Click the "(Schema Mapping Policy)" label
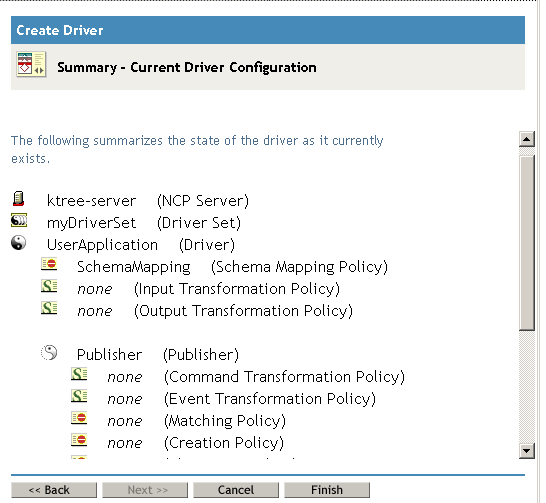The width and height of the screenshot is (546, 503). tap(299, 267)
